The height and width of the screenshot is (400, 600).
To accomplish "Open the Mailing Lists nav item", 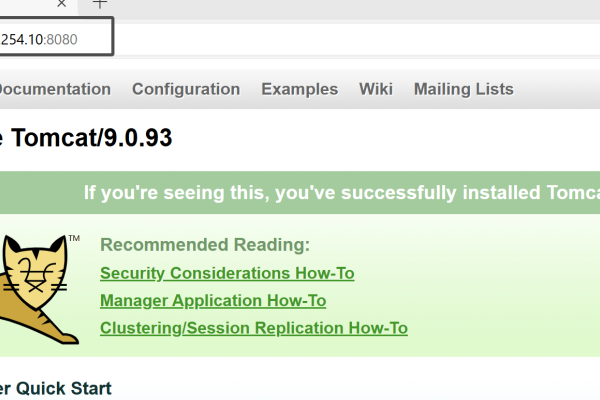I will click(463, 89).
